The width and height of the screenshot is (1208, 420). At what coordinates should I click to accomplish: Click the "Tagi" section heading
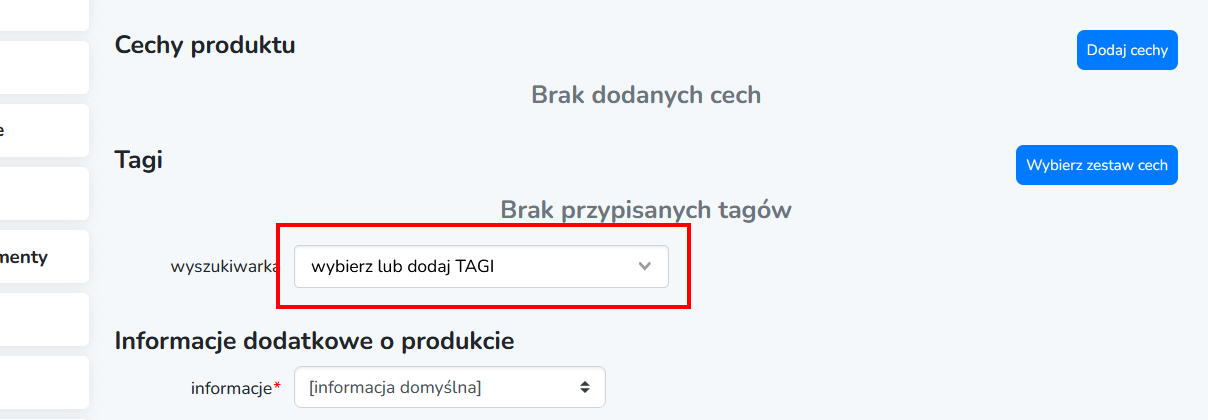[x=139, y=160]
